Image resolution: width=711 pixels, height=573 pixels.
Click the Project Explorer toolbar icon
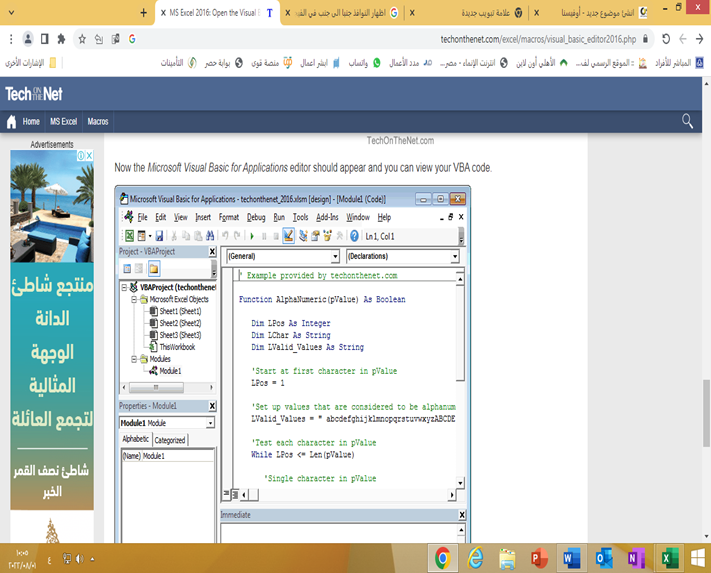(x=303, y=236)
